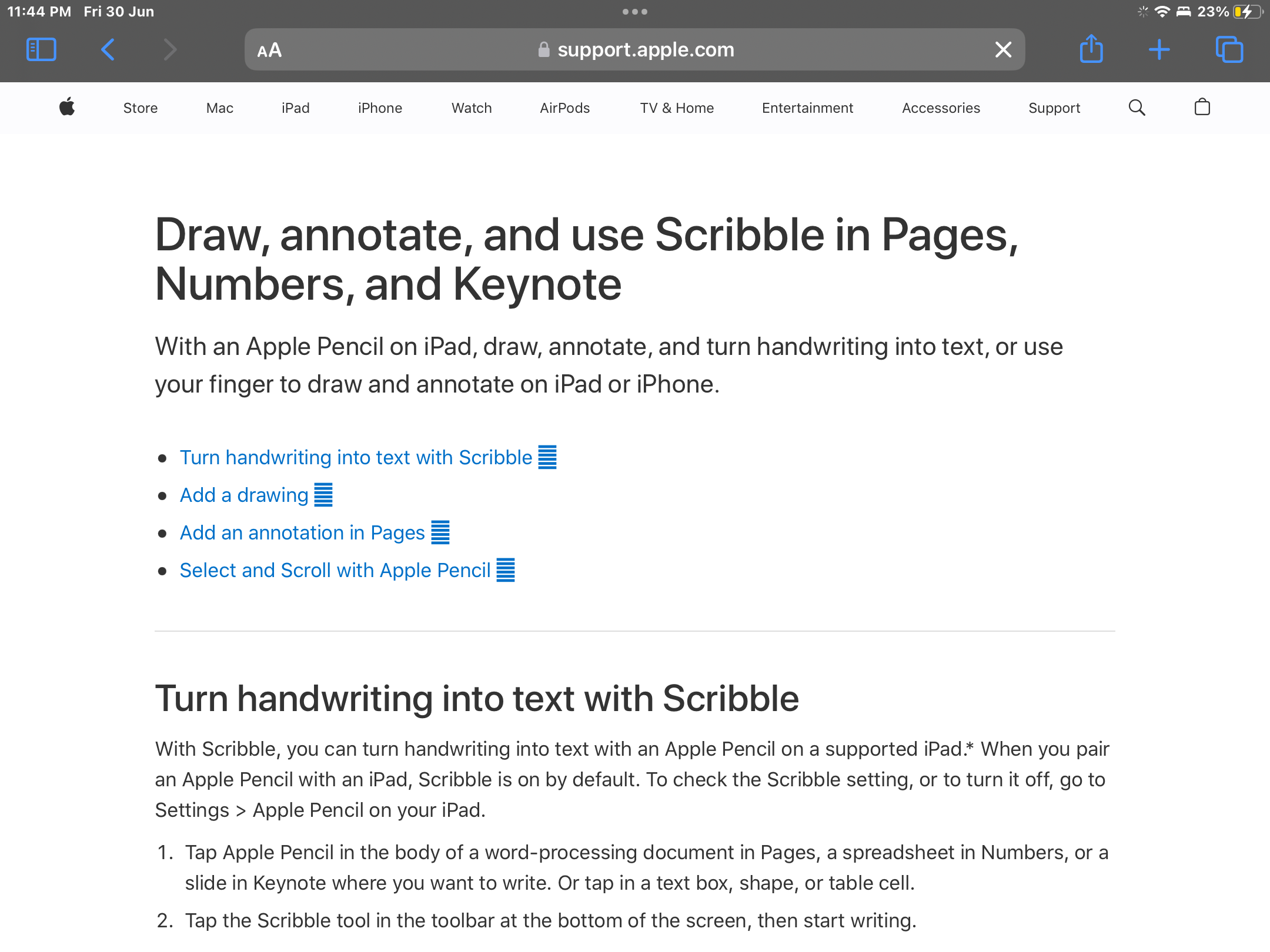Tap the 11:44 PM clock in the status bar

pyautogui.click(x=39, y=12)
